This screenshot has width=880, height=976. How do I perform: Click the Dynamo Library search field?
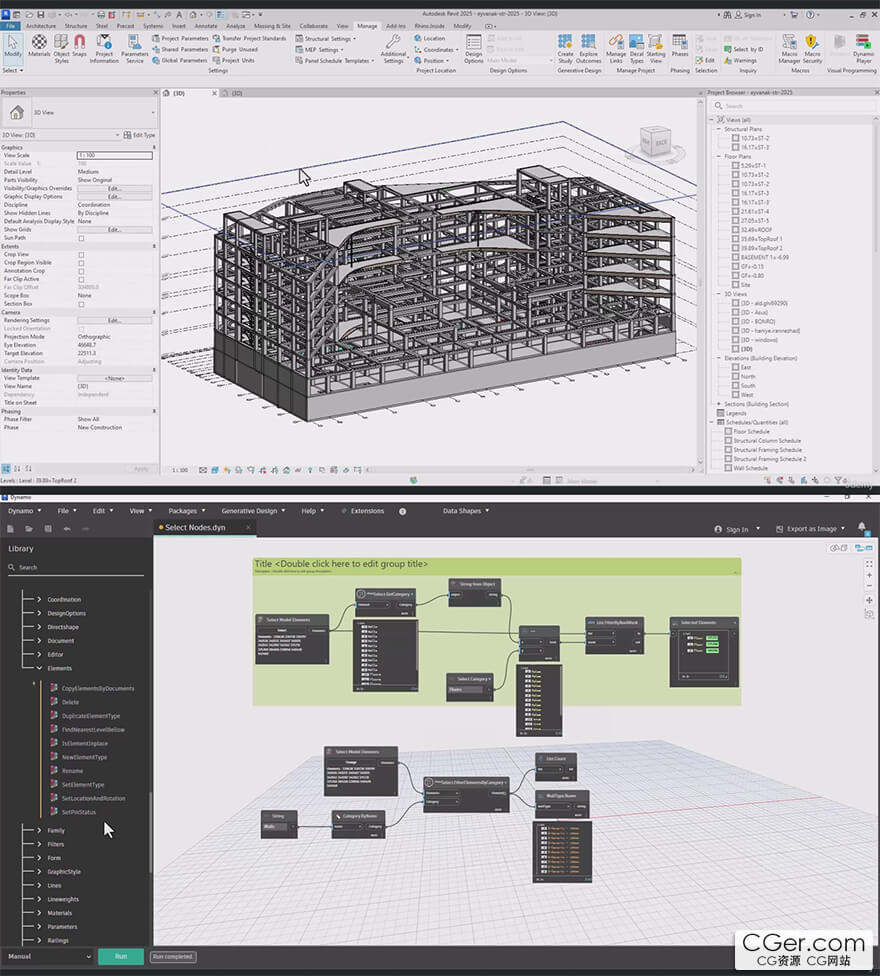pos(78,567)
